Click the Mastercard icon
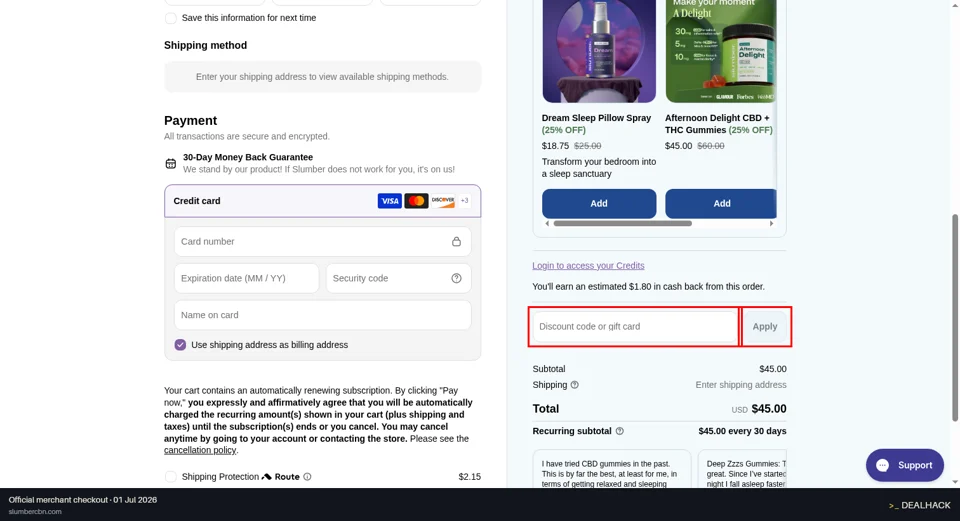Image resolution: width=960 pixels, height=521 pixels. tap(416, 201)
